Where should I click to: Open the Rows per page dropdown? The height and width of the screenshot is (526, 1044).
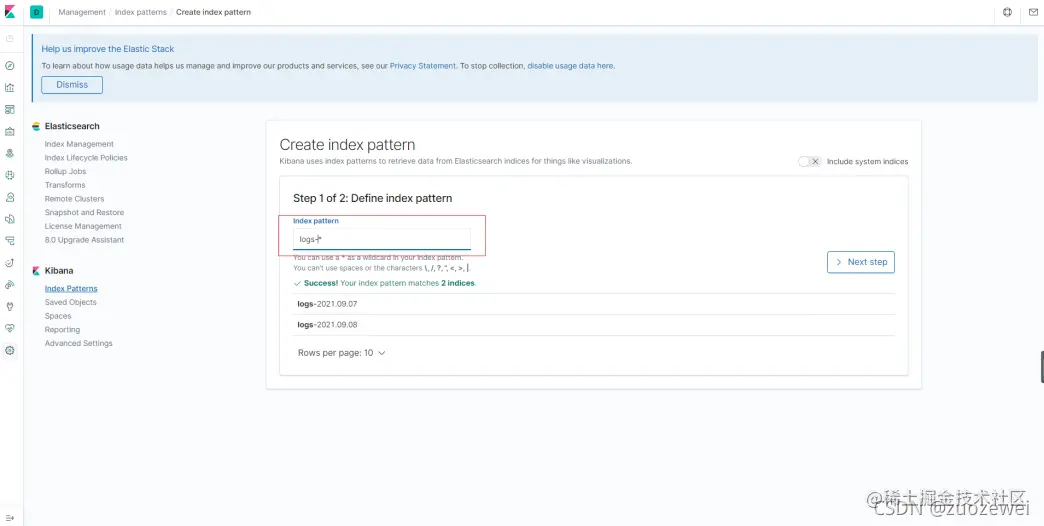(342, 353)
